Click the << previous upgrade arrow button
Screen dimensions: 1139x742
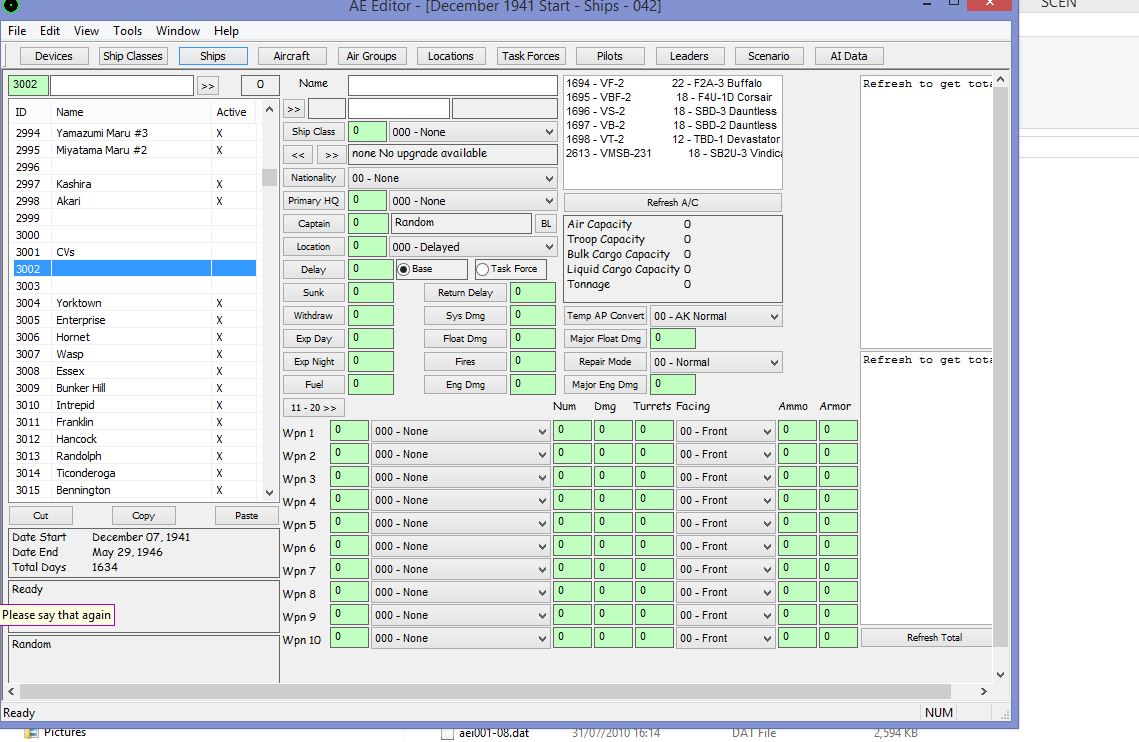click(298, 155)
